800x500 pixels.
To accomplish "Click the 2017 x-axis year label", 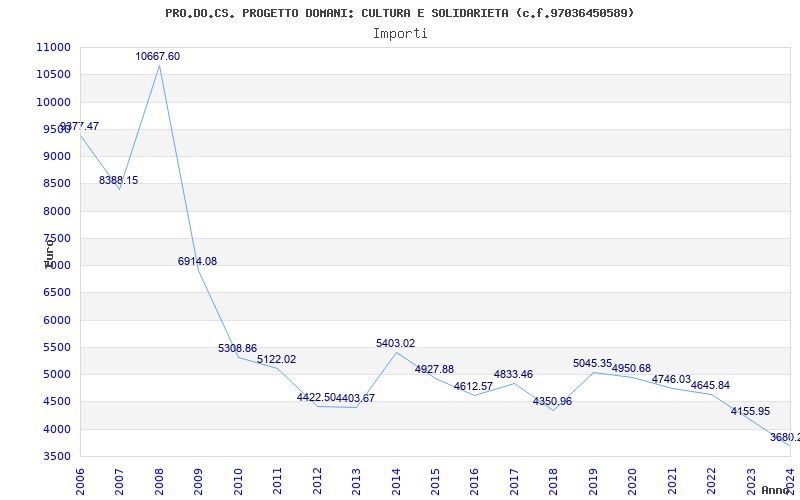I will coord(514,481).
